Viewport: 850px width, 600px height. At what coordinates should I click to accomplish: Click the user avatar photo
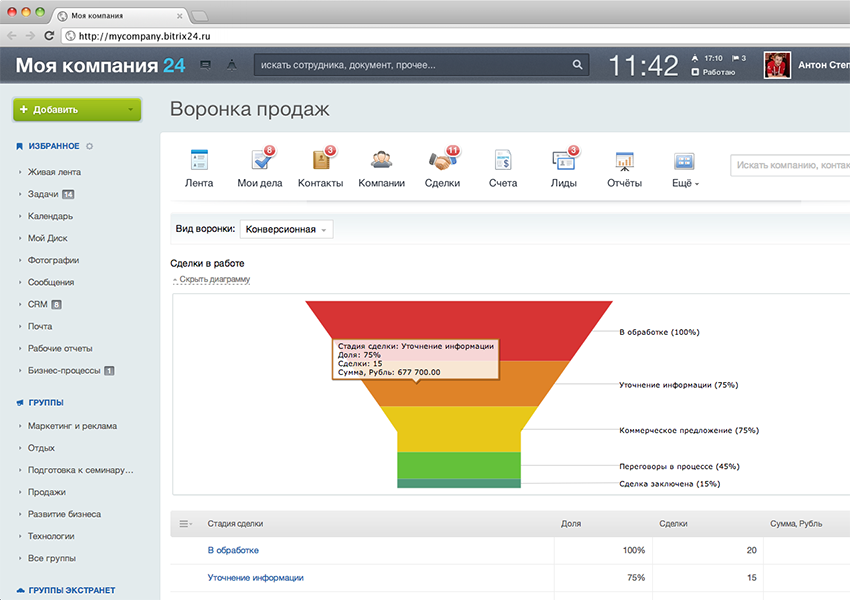coord(777,65)
